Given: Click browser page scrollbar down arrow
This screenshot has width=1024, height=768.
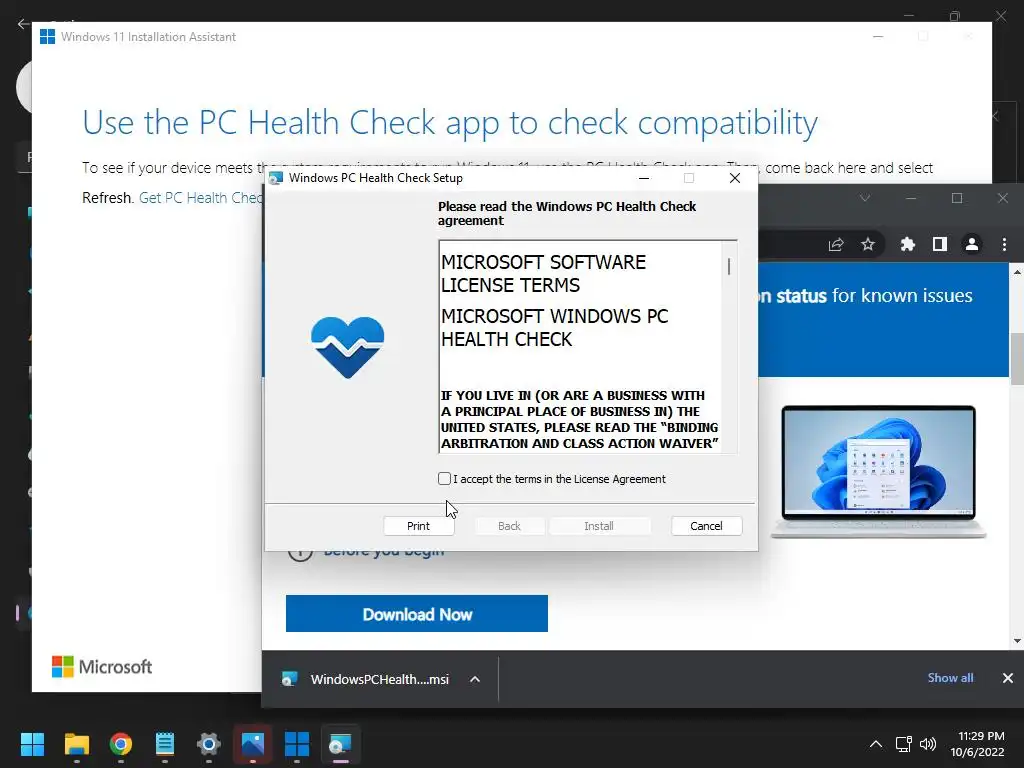Looking at the screenshot, I should point(1017,641).
